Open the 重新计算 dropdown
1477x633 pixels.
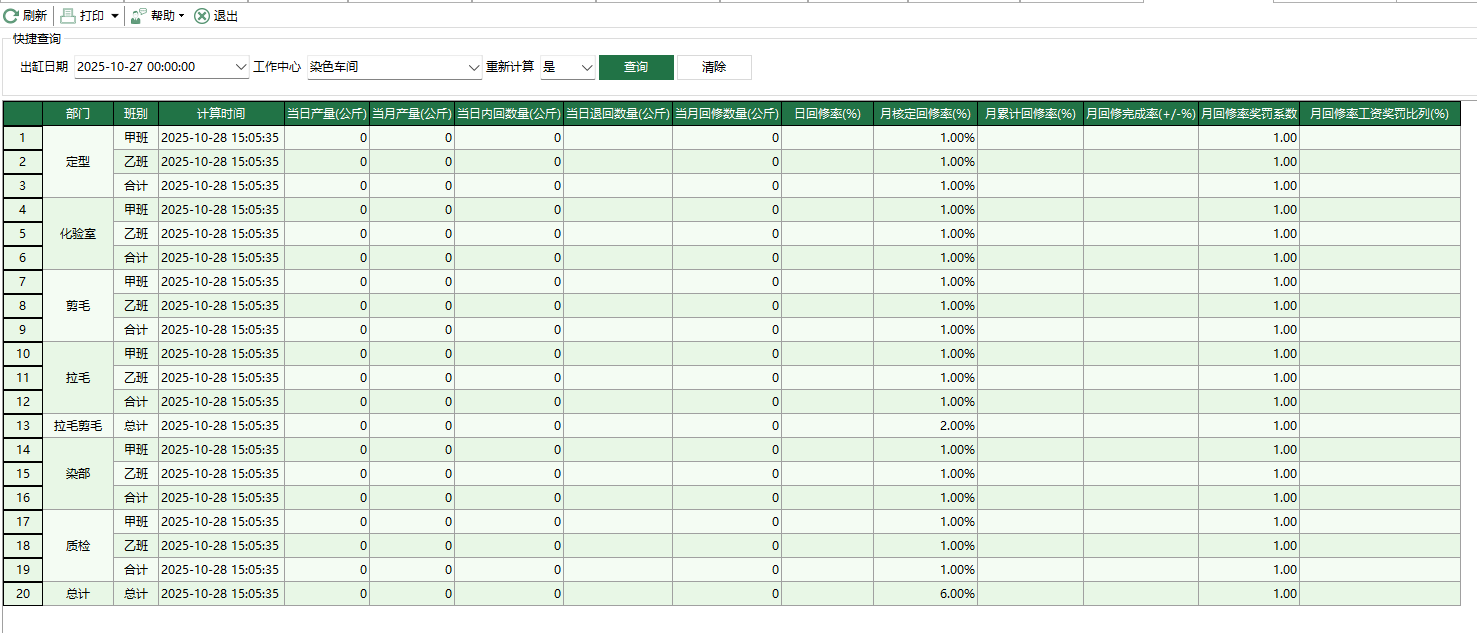click(586, 67)
